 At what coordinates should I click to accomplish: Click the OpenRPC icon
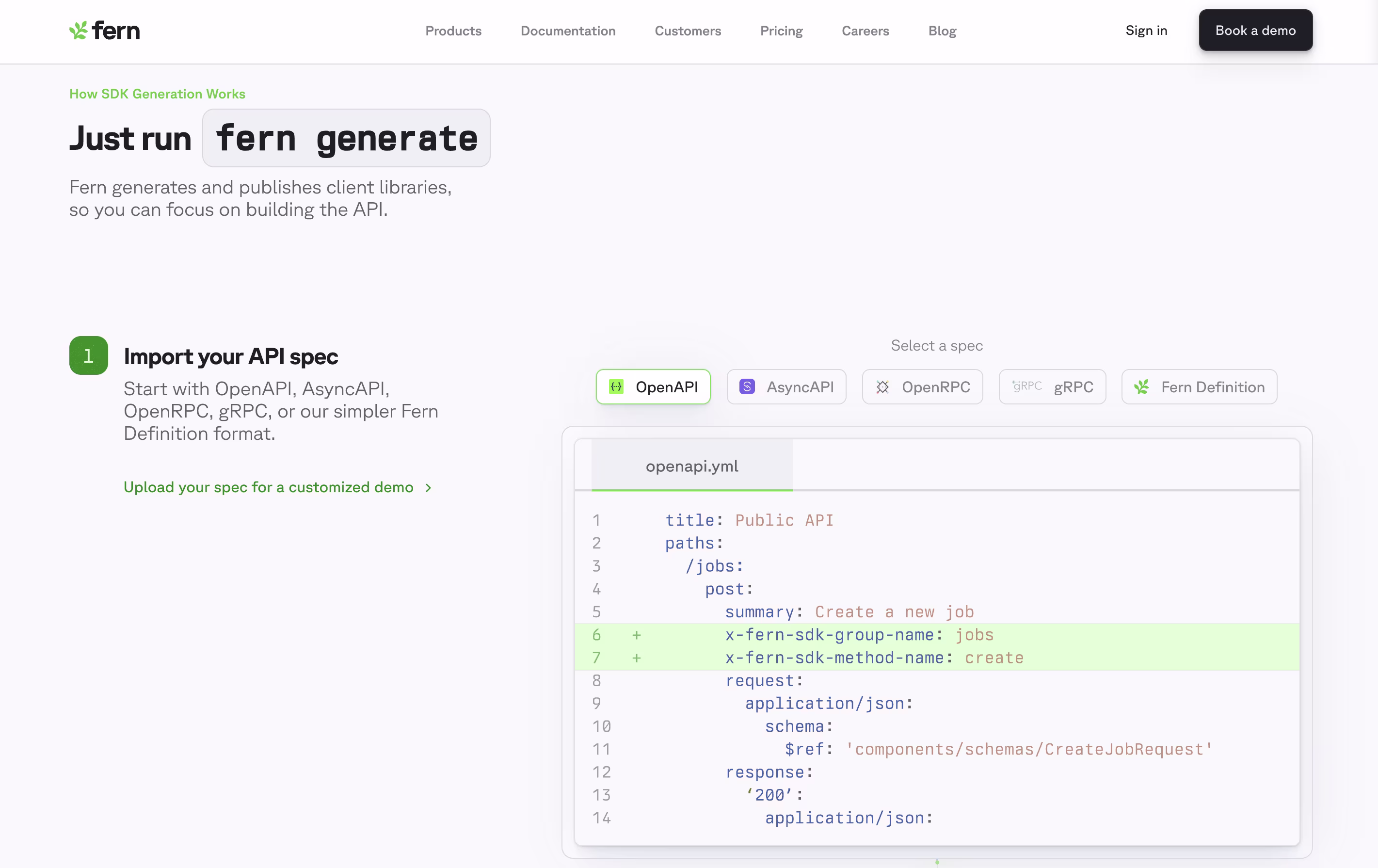(x=882, y=387)
